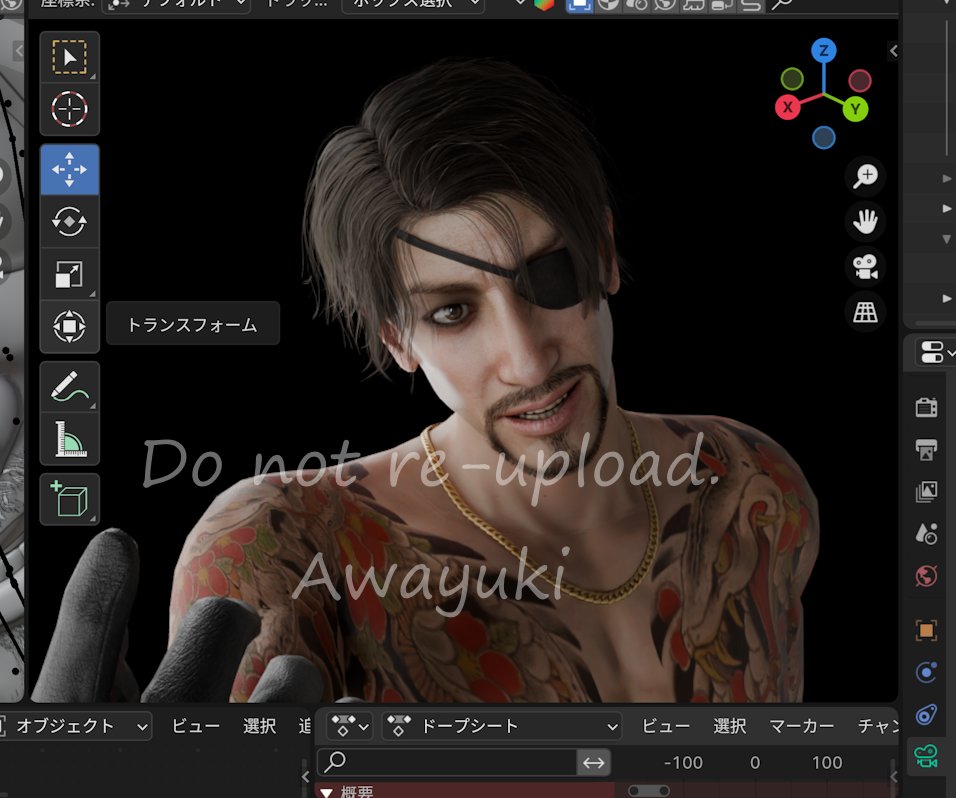Toggle the invert filter arrows button
The image size is (956, 798).
pyautogui.click(x=594, y=762)
